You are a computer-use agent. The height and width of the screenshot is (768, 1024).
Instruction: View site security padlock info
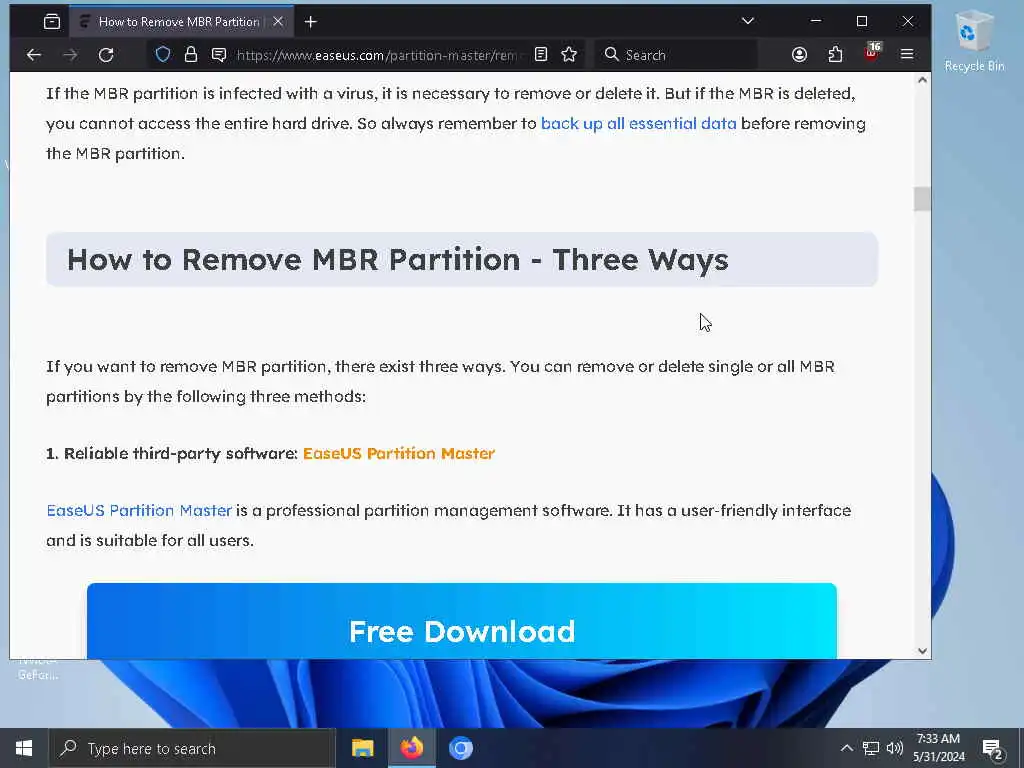[x=191, y=55]
